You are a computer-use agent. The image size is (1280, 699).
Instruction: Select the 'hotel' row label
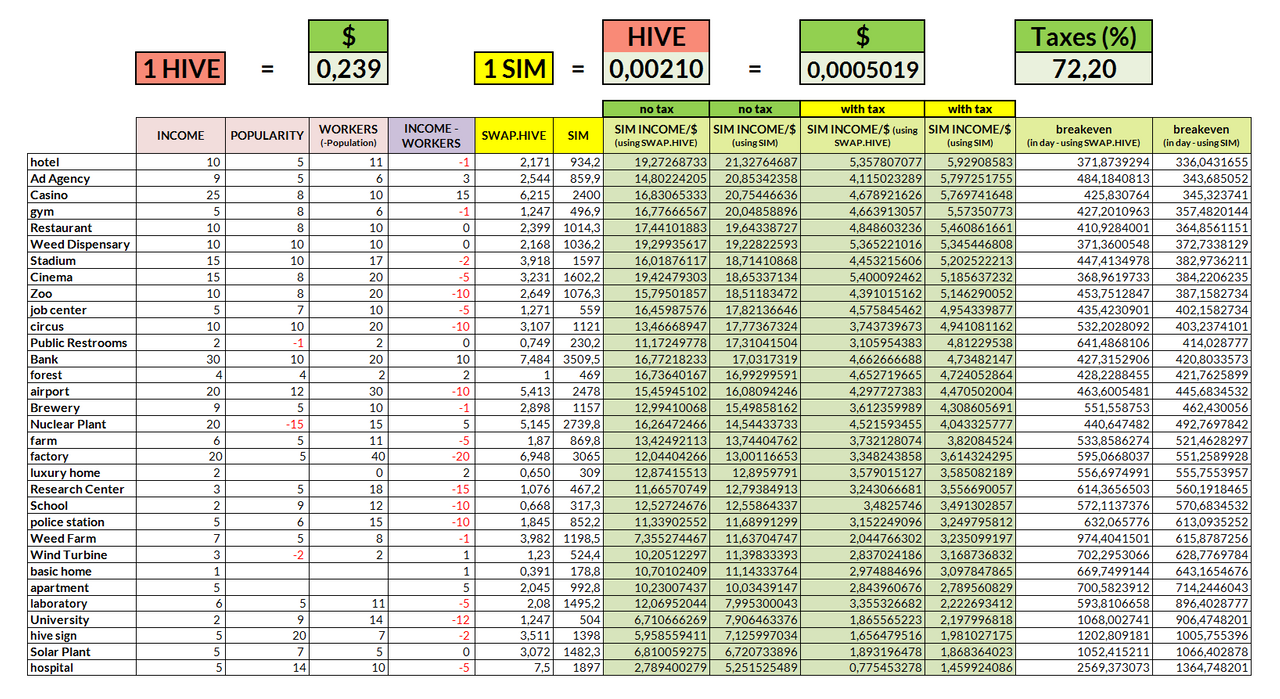tap(82, 162)
